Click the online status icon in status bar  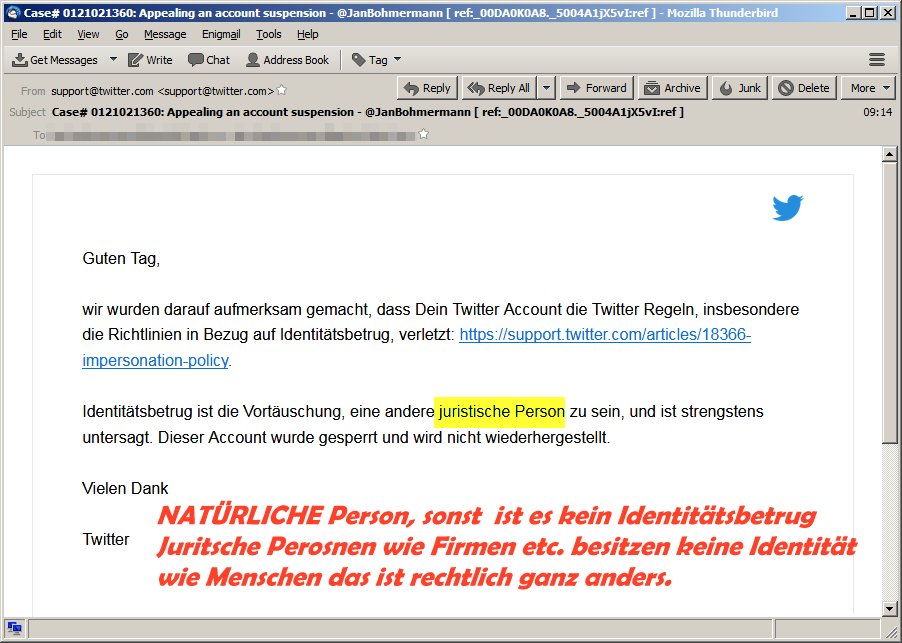click(x=14, y=628)
